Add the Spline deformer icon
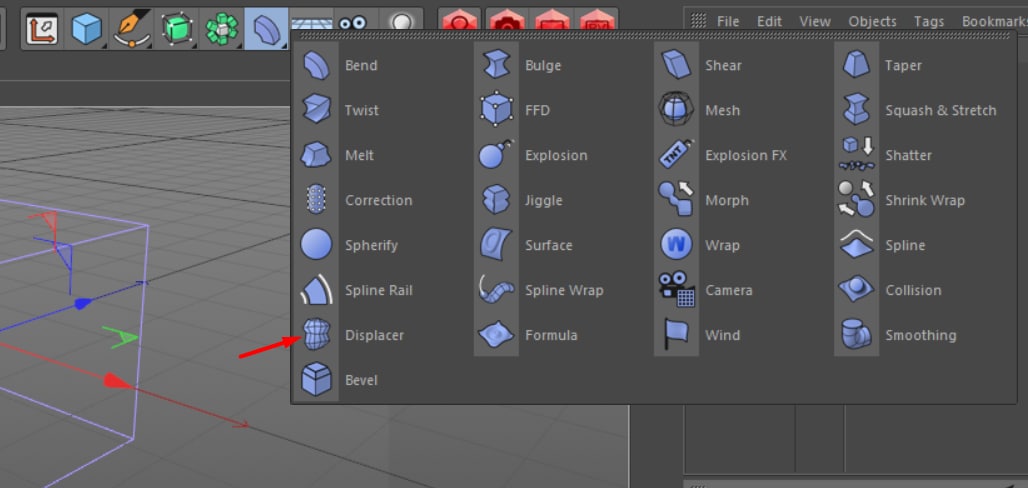1028x488 pixels. [x=856, y=245]
